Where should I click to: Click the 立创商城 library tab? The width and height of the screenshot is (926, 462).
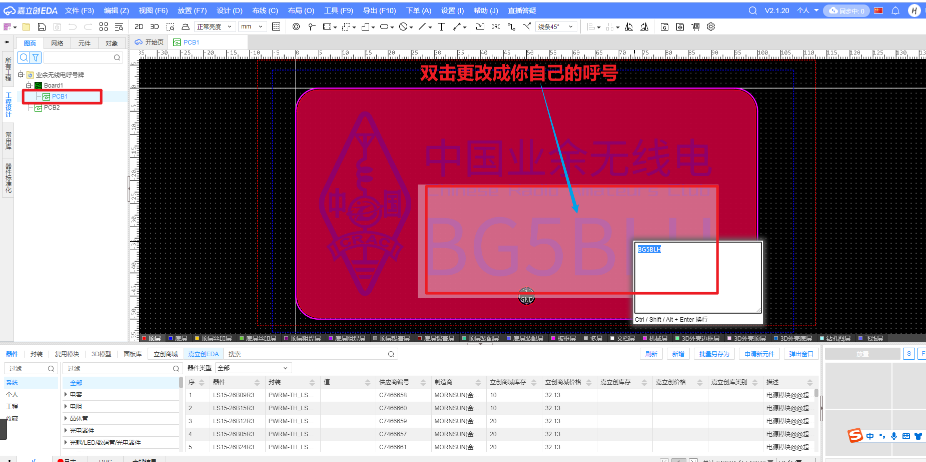click(x=165, y=354)
